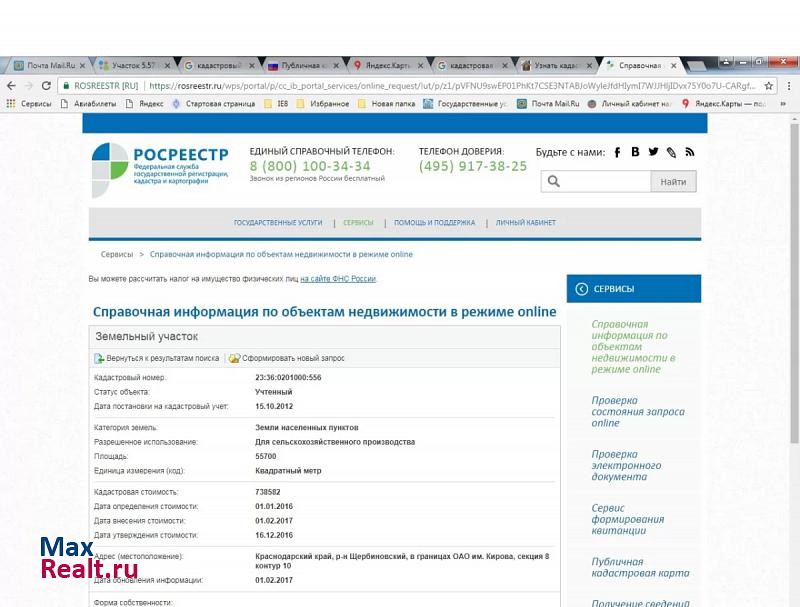Open the на сайте ФНС России link
The height and width of the screenshot is (607, 800).
(x=338, y=279)
